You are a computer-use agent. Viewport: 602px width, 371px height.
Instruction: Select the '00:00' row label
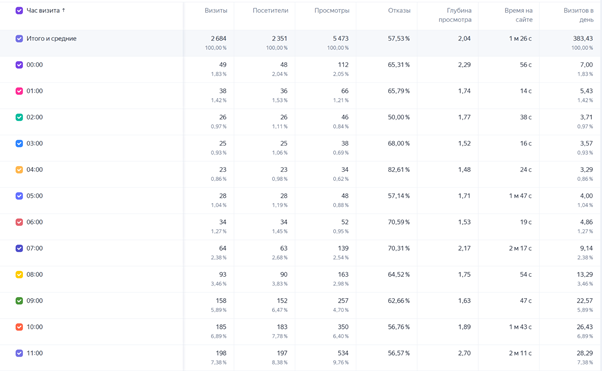click(35, 65)
